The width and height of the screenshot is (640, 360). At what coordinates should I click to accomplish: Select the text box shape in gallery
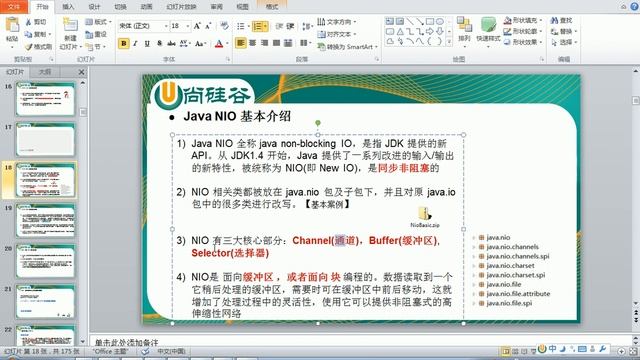(390, 21)
